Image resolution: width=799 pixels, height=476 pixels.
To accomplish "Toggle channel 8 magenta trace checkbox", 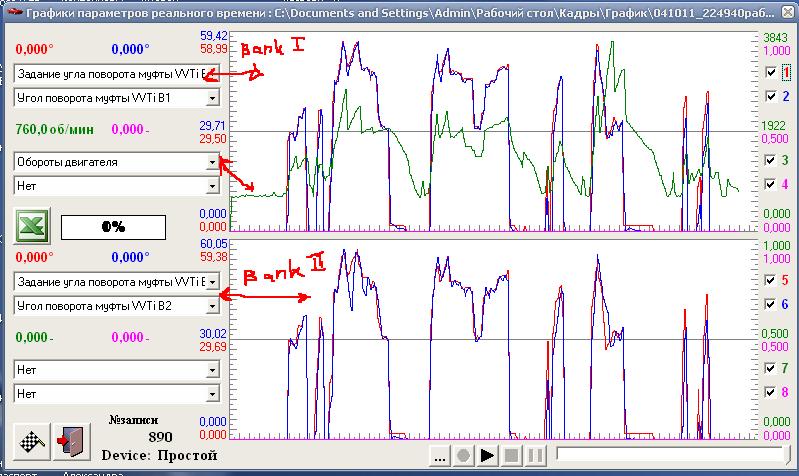I will [x=770, y=393].
